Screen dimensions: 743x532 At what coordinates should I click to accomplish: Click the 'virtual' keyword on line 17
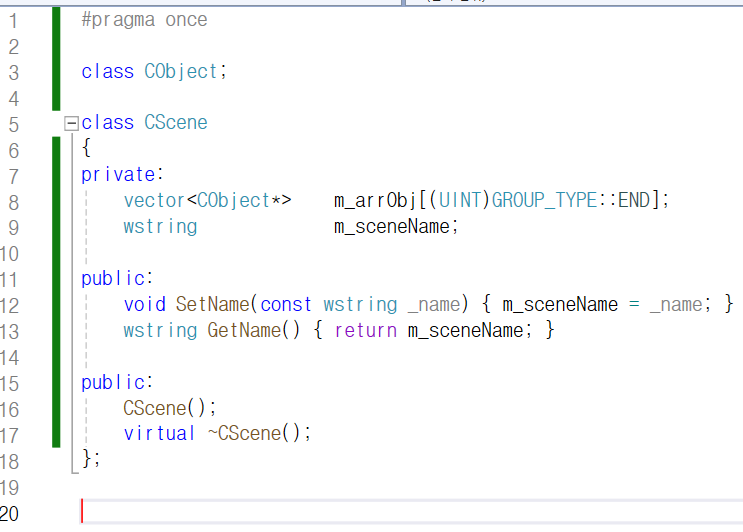click(x=159, y=433)
